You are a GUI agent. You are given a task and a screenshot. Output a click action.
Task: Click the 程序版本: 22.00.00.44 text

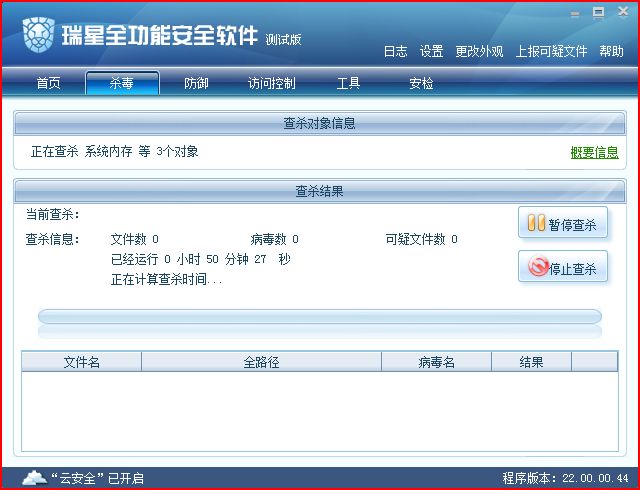[565, 478]
